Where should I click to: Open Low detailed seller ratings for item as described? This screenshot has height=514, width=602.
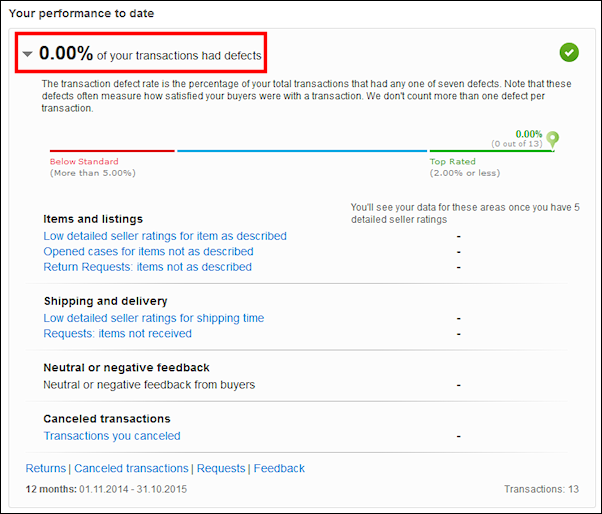[165, 236]
